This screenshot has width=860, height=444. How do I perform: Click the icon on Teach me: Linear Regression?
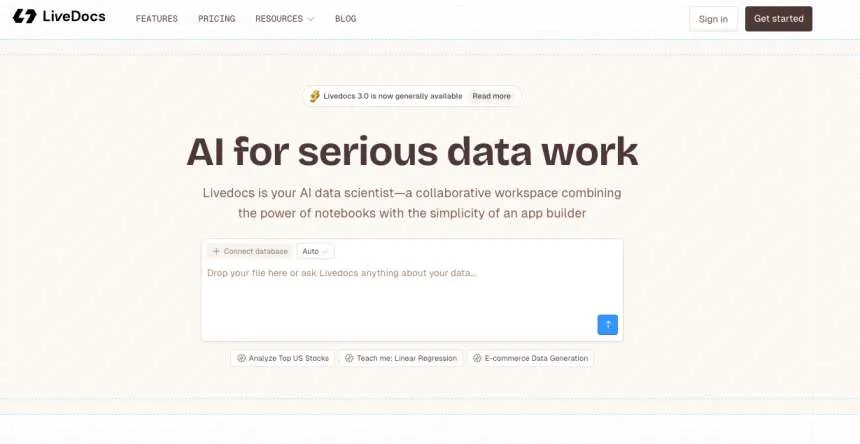pyautogui.click(x=349, y=358)
